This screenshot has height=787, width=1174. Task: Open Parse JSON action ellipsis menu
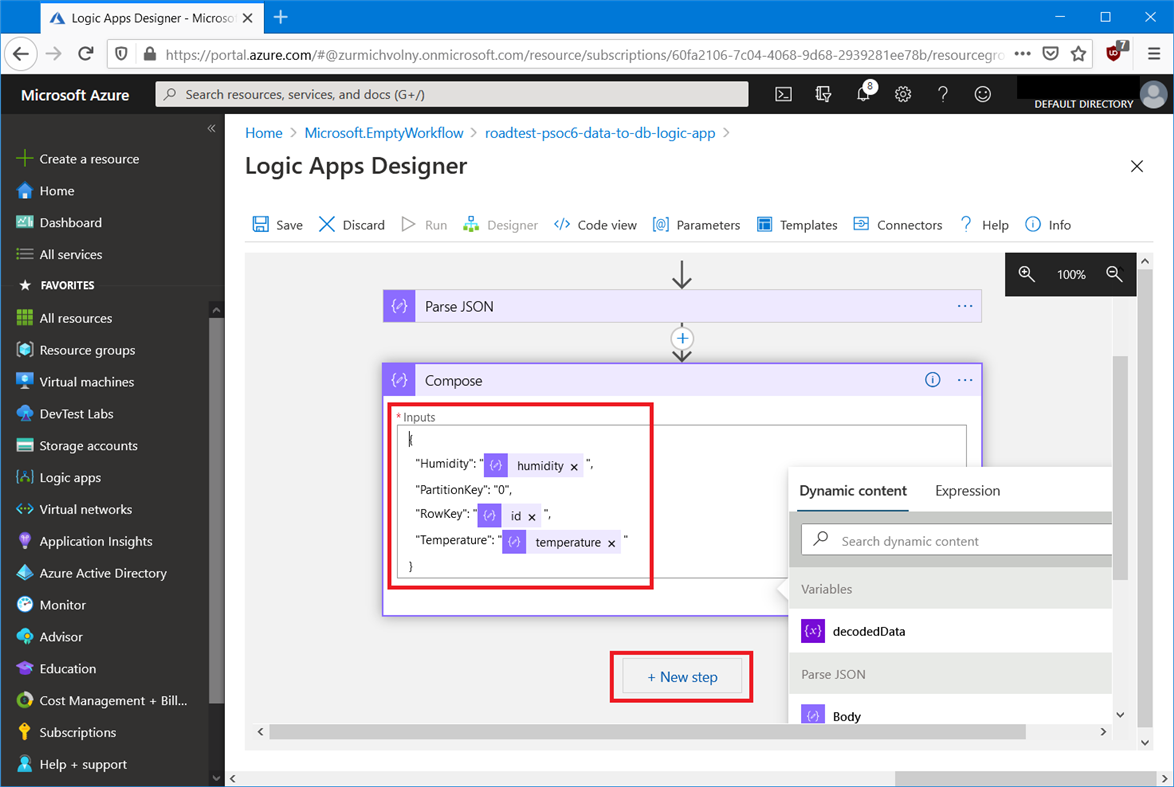[964, 306]
